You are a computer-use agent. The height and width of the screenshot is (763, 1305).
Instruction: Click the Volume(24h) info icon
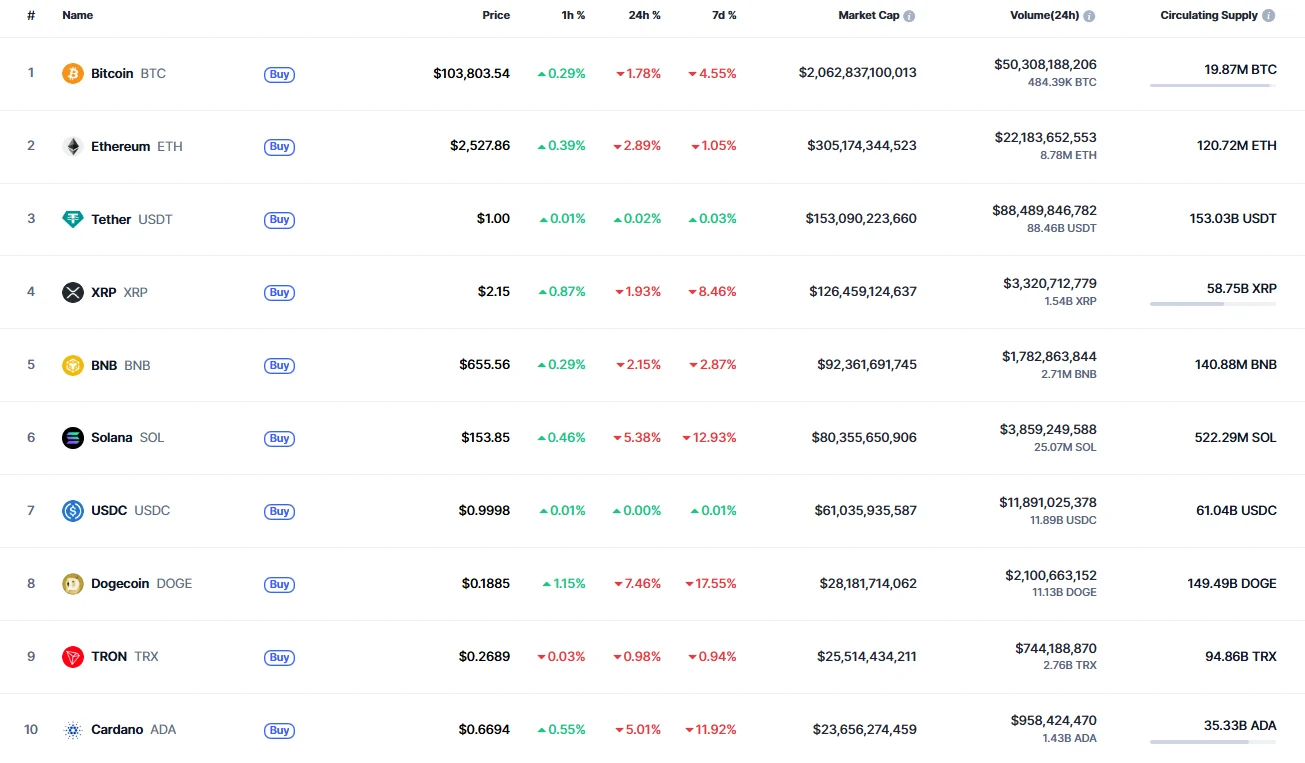pyautogui.click(x=1089, y=16)
